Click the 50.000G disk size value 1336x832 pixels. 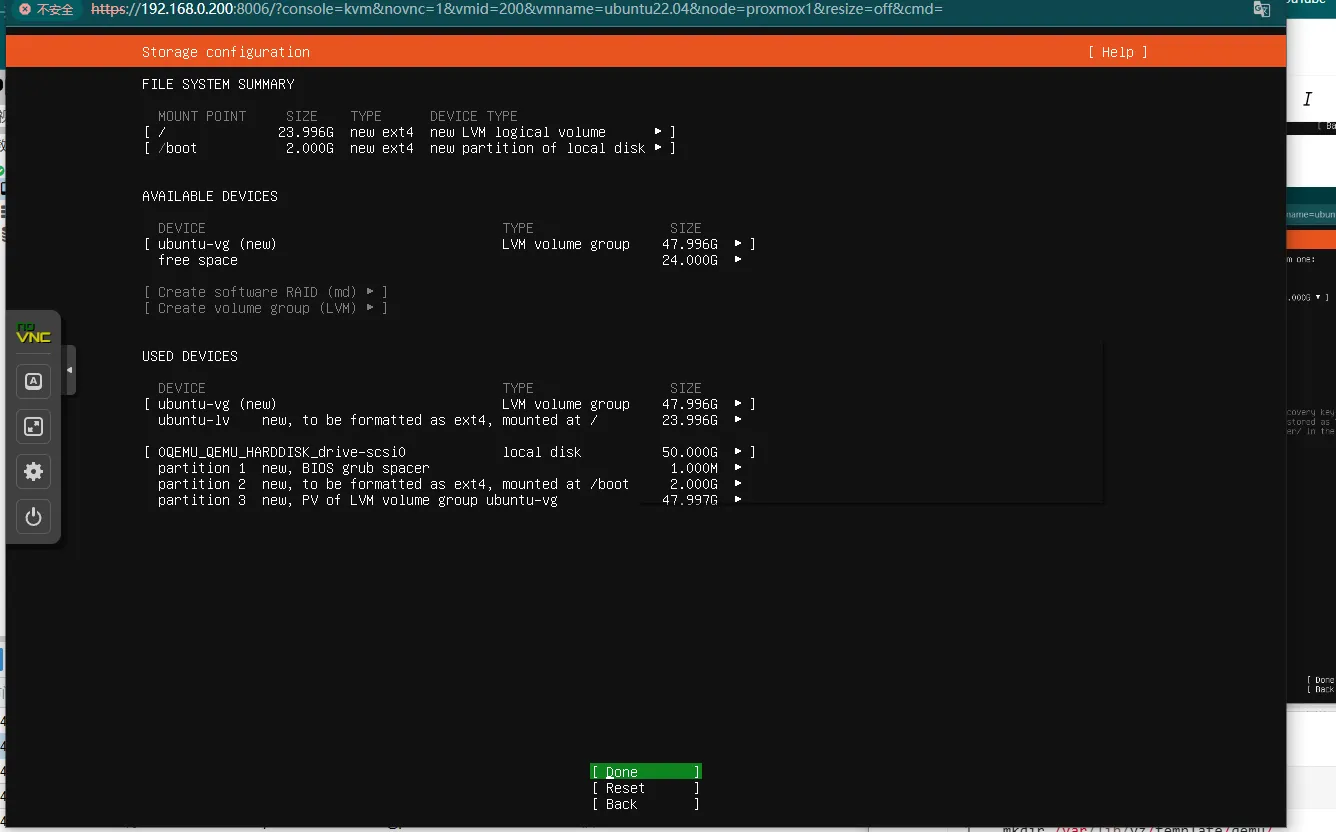point(690,452)
